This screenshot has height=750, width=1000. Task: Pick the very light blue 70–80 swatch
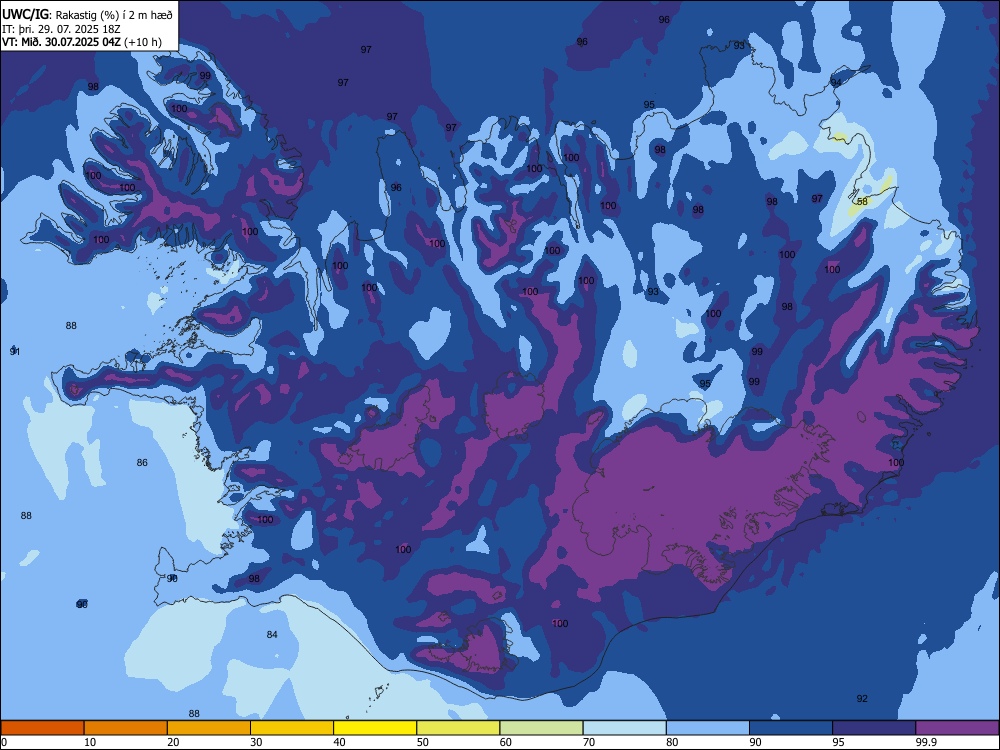pos(625,728)
